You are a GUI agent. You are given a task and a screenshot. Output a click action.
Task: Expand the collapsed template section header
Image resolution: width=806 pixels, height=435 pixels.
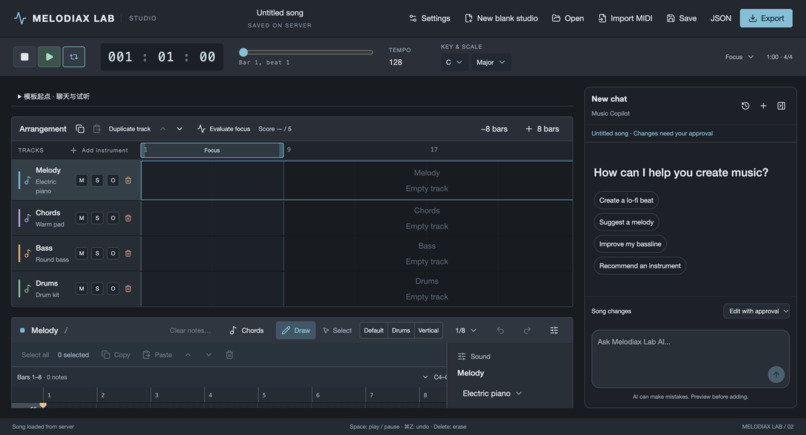(x=53, y=97)
